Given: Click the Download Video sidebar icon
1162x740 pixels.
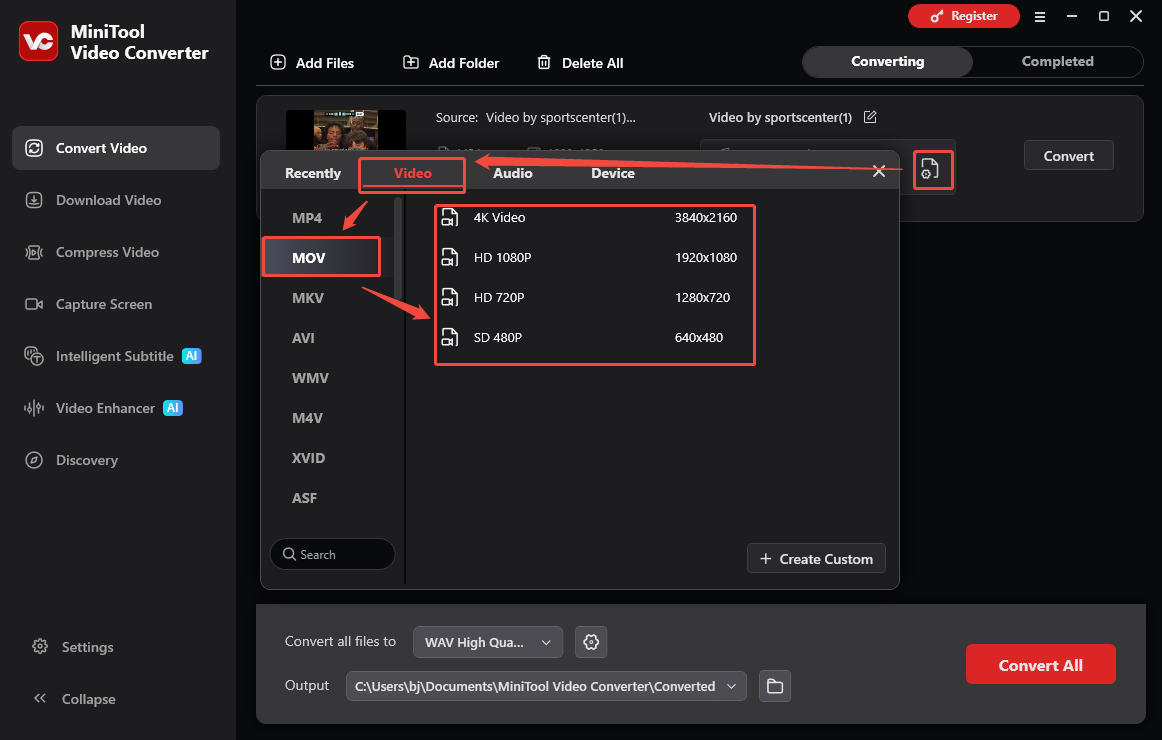Looking at the screenshot, I should point(34,200).
